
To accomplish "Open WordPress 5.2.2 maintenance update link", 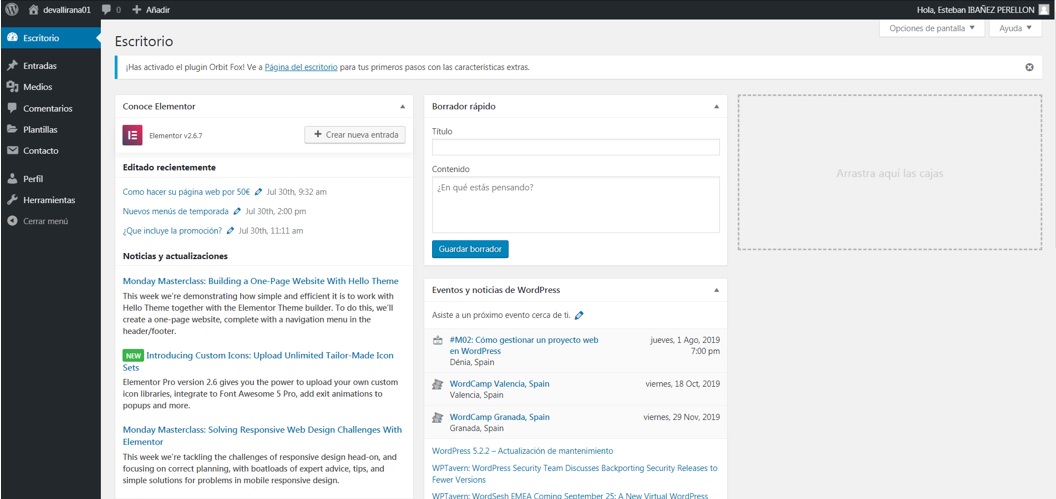I will click(x=523, y=451).
